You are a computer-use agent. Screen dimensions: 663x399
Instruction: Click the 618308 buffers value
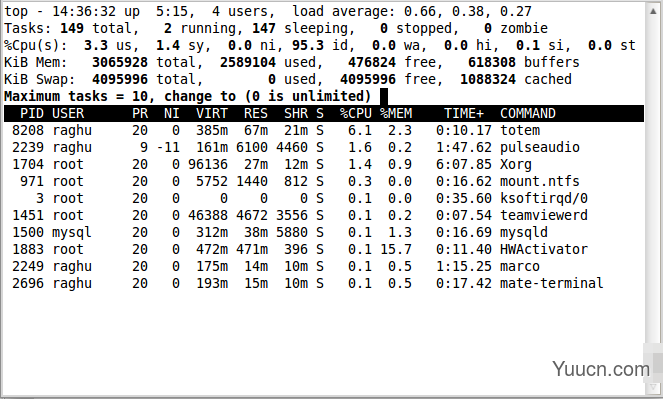click(x=492, y=62)
